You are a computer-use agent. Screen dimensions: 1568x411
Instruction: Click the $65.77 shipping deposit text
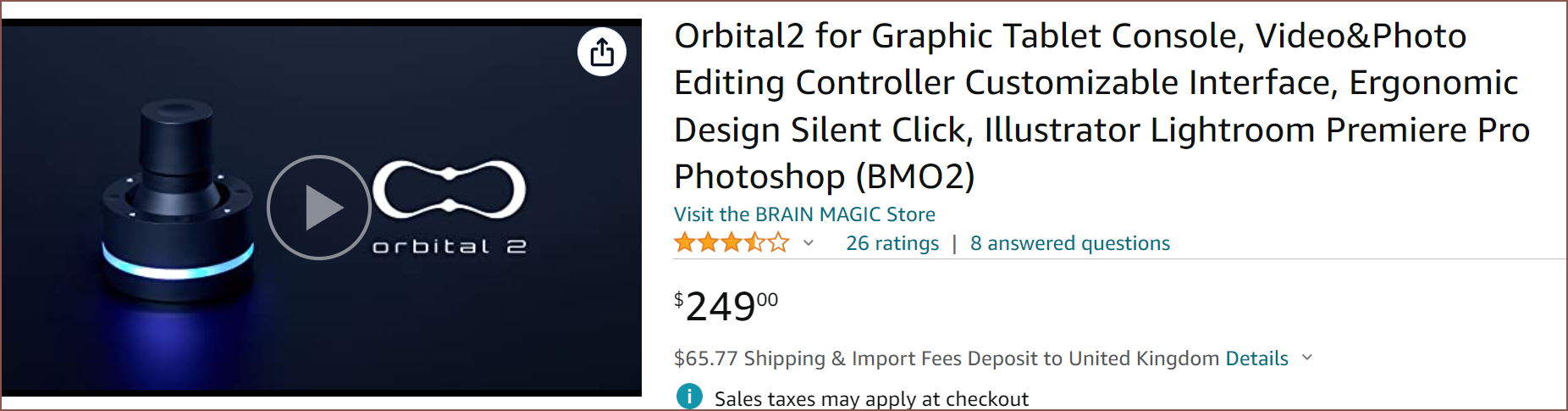tap(946, 358)
